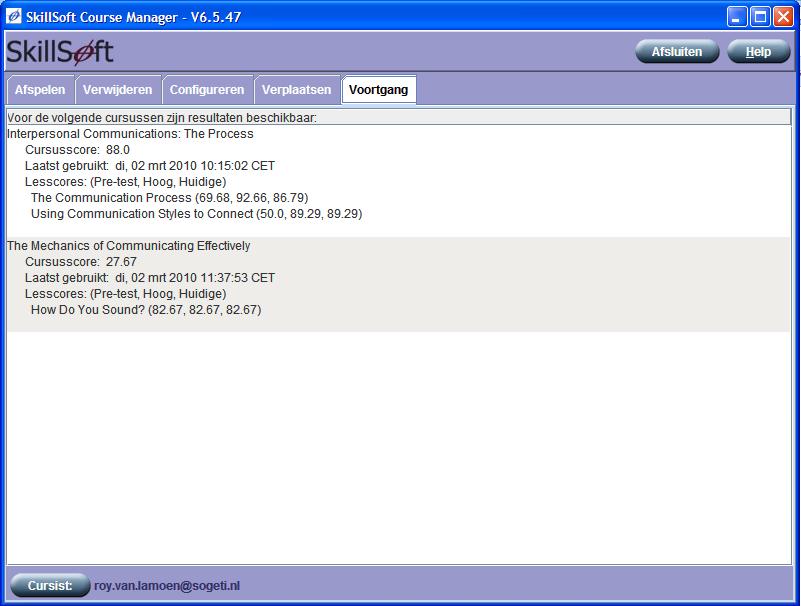Select The Mechanics of Communicating Effectively course

tap(128, 245)
